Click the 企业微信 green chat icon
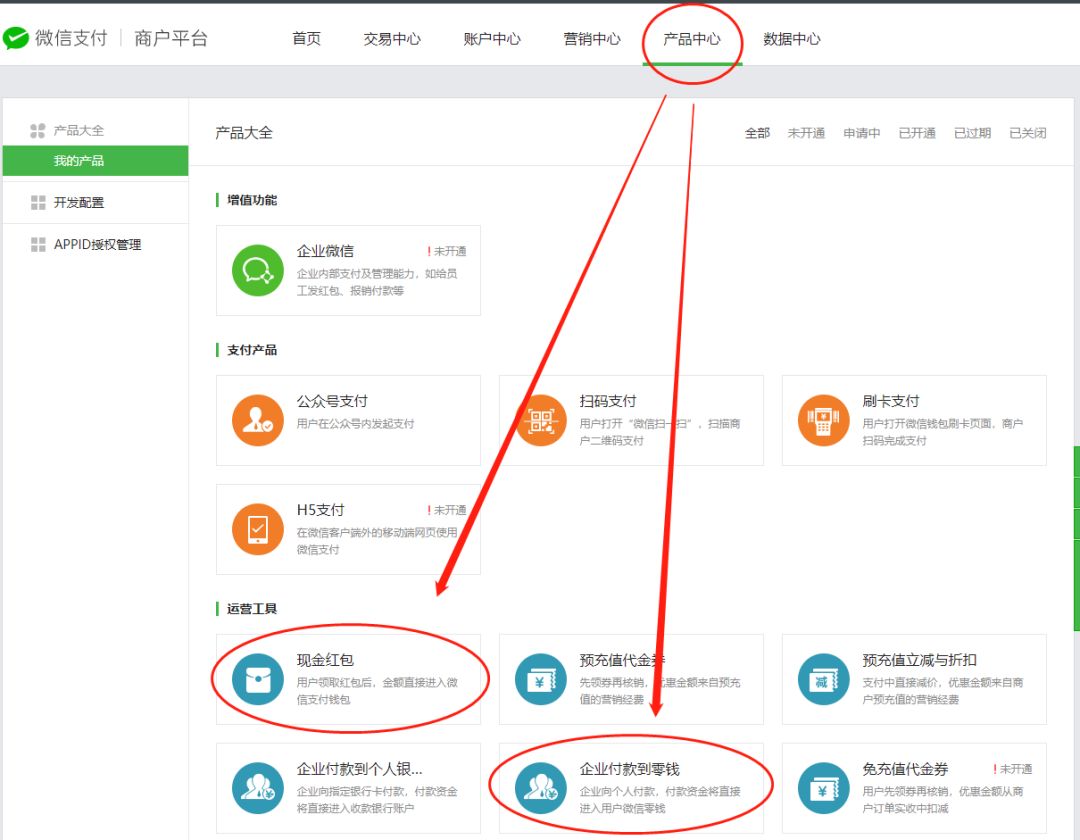1080x840 pixels. (258, 271)
